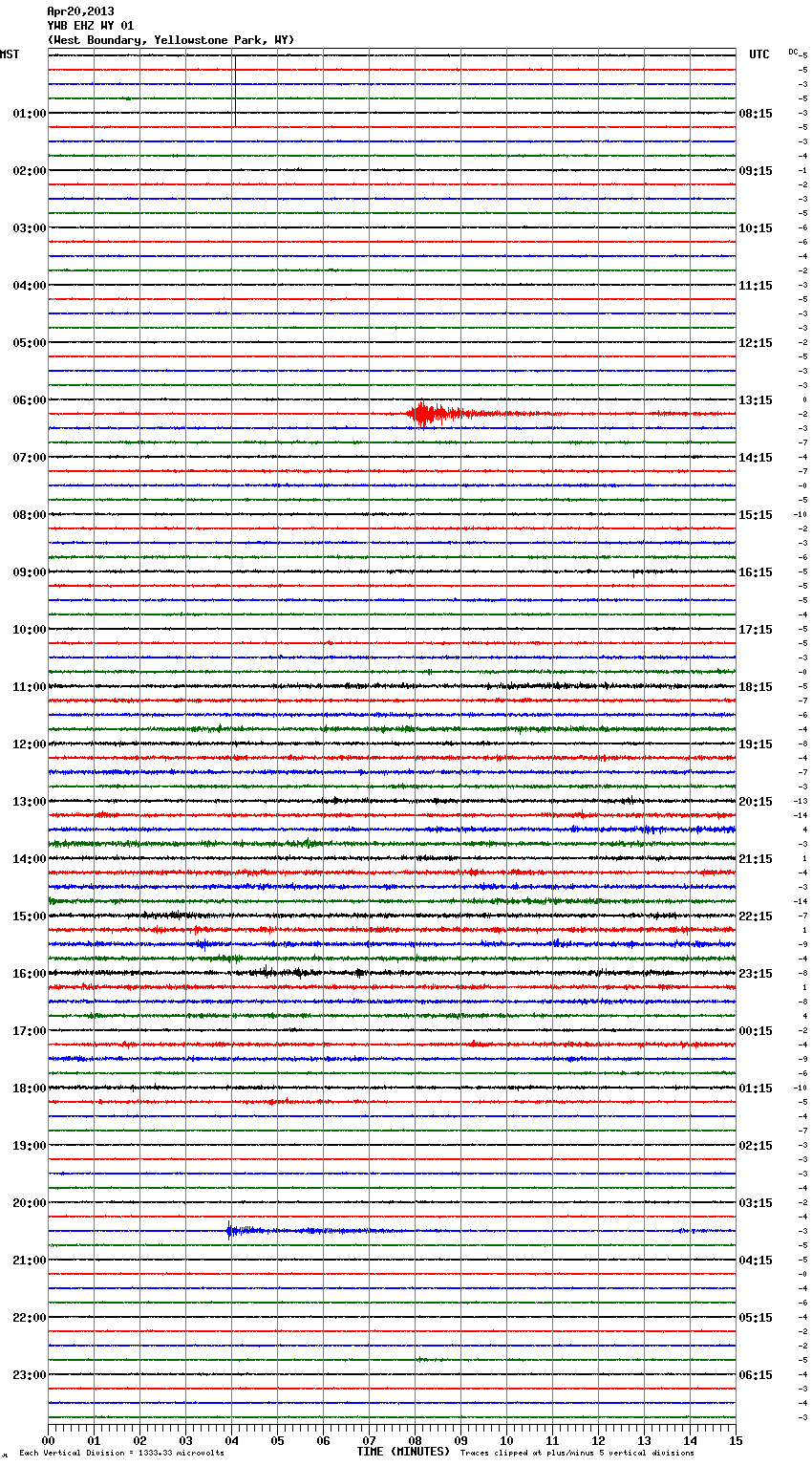Click the UTC timezone header label

tap(759, 54)
